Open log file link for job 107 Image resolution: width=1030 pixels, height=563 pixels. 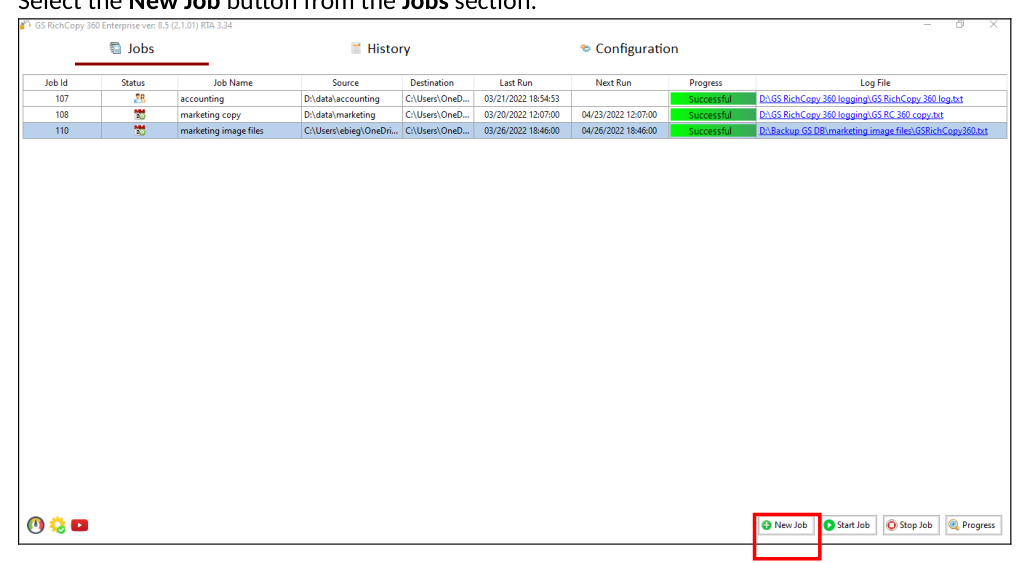point(861,99)
